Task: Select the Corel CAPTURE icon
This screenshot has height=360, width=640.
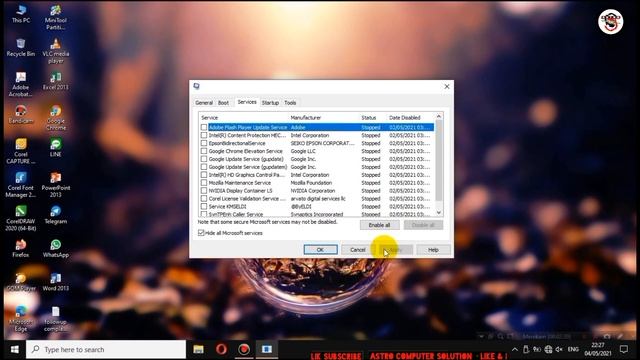Action: point(21,151)
